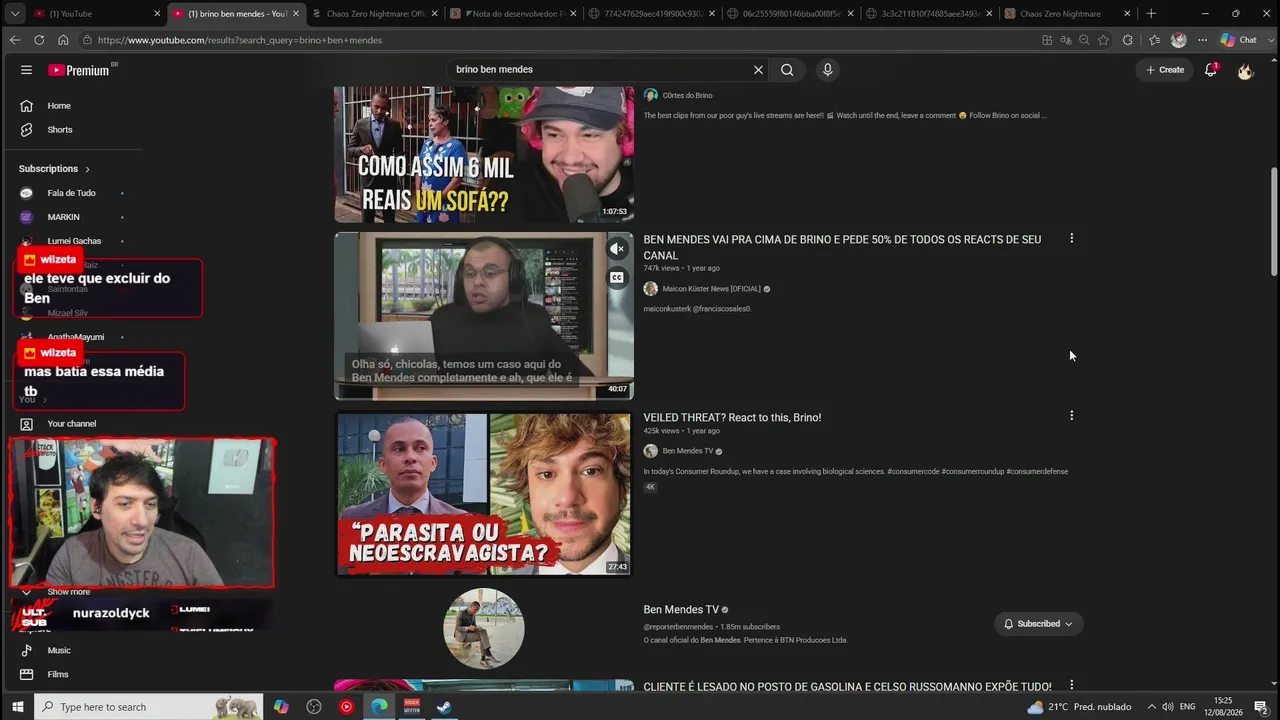
Task: Open 'VEILED THREAT? React to this, Brino!' video
Action: coord(732,418)
